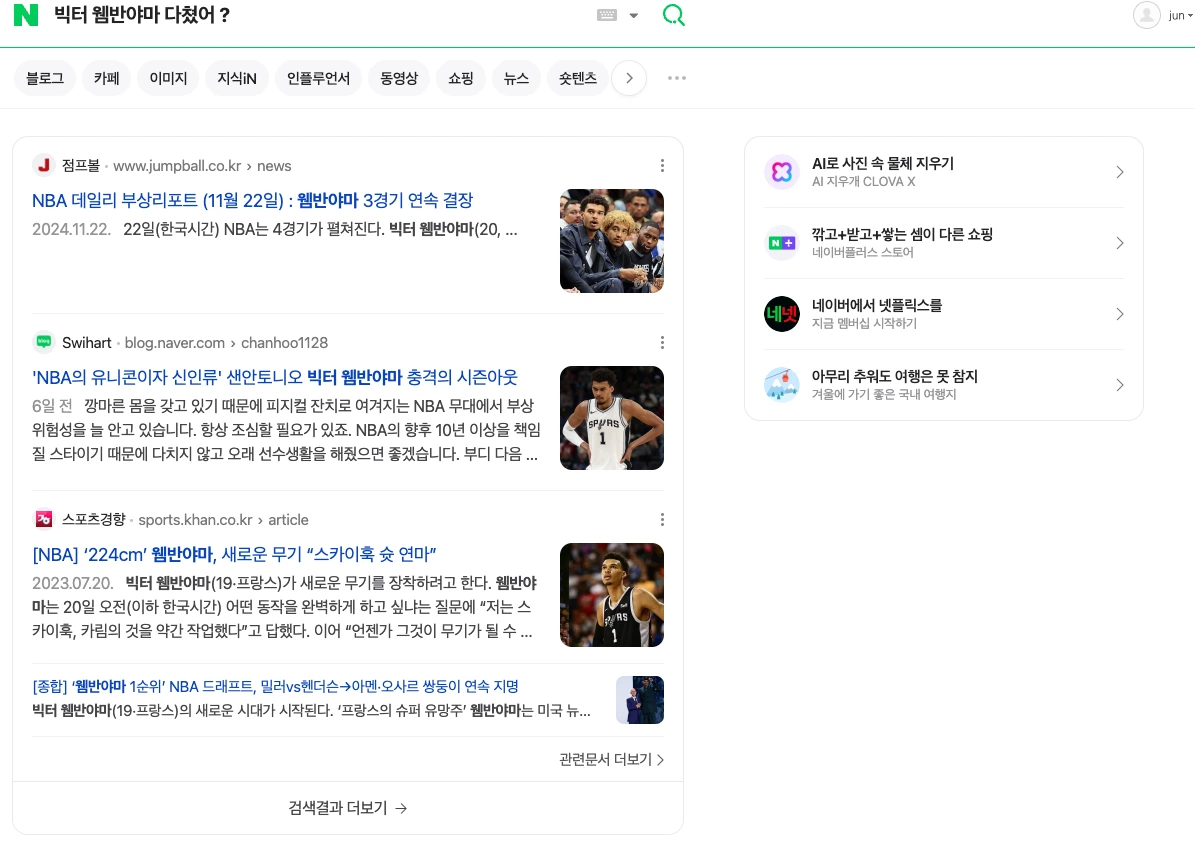
Task: Open the 'NBA의 유니콘이자 신인류' blog post
Action: point(274,377)
